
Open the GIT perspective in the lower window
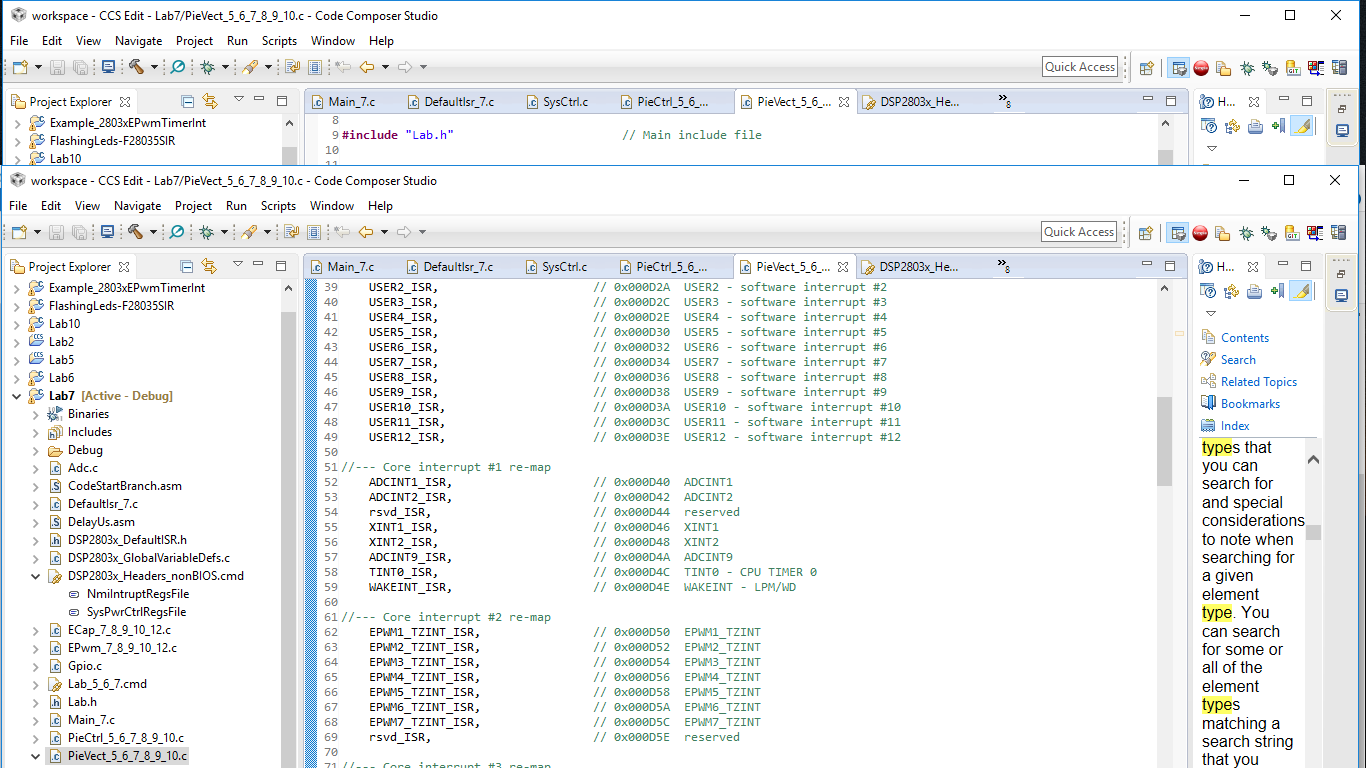pos(1292,233)
